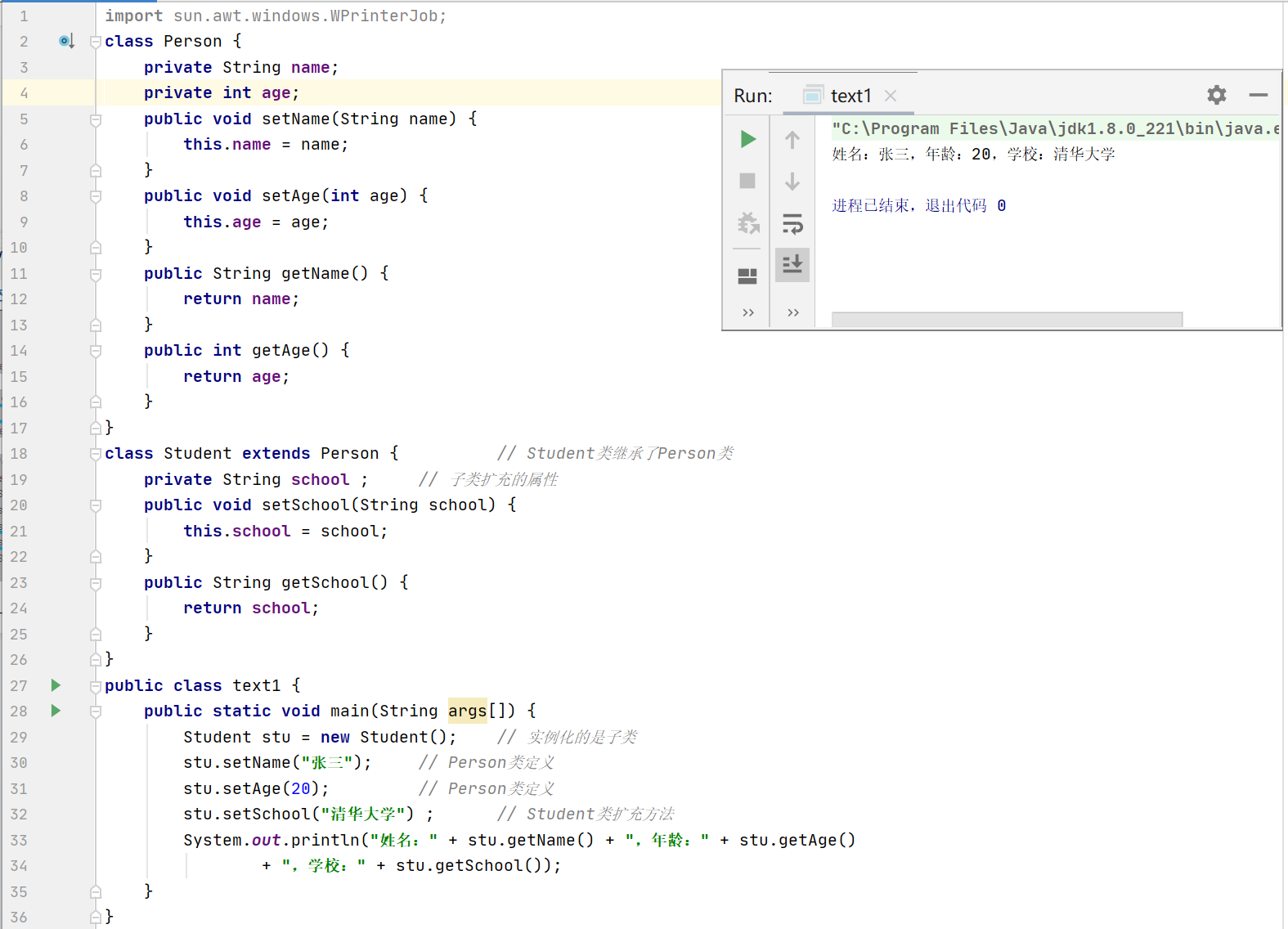The image size is (1288, 929).
Task: Click the horizontal scrollbar in Run console
Action: tap(1007, 319)
